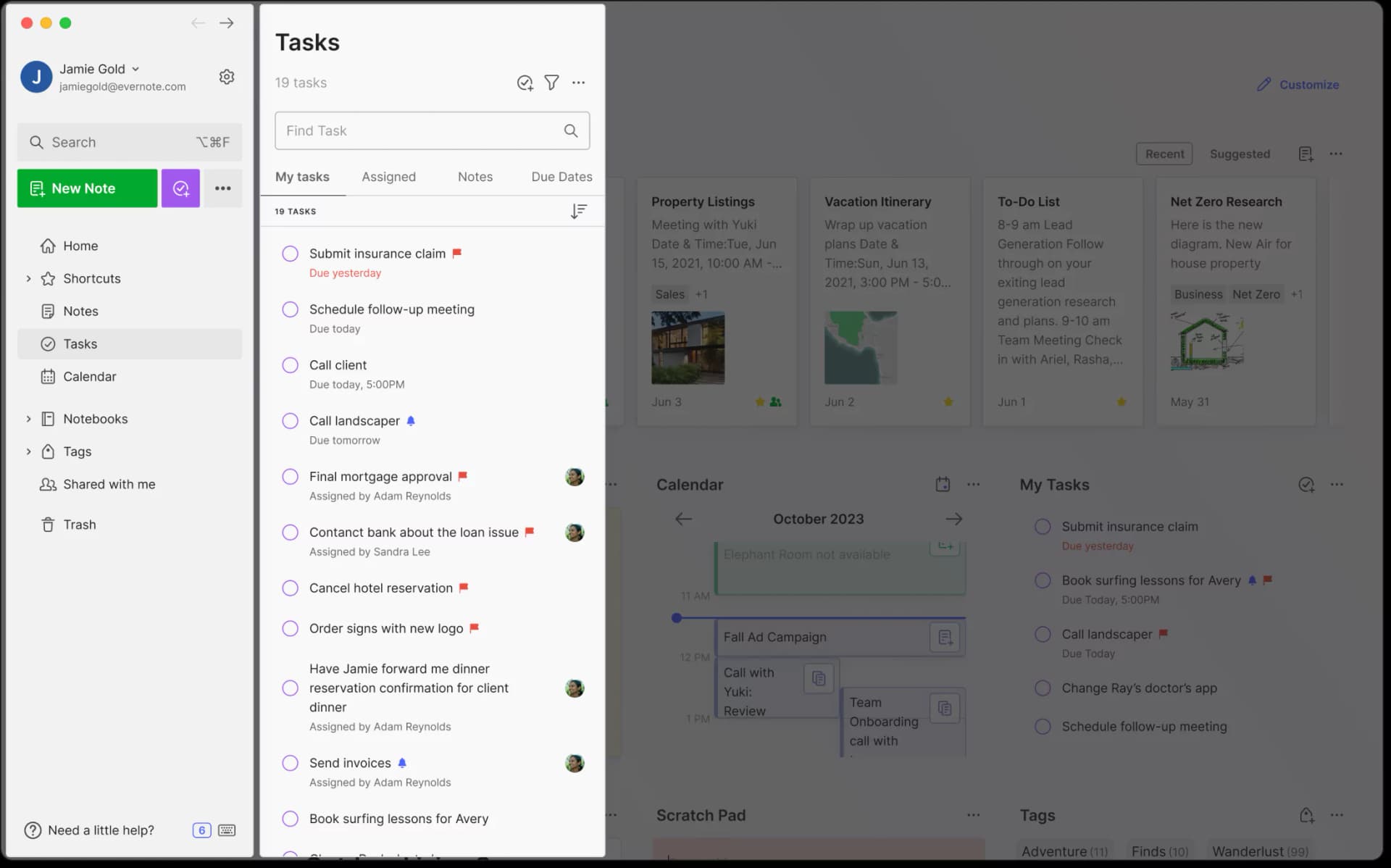Viewport: 1391px width, 868px height.
Task: Open the calendar icon in the Calendar widget
Action: click(x=943, y=484)
